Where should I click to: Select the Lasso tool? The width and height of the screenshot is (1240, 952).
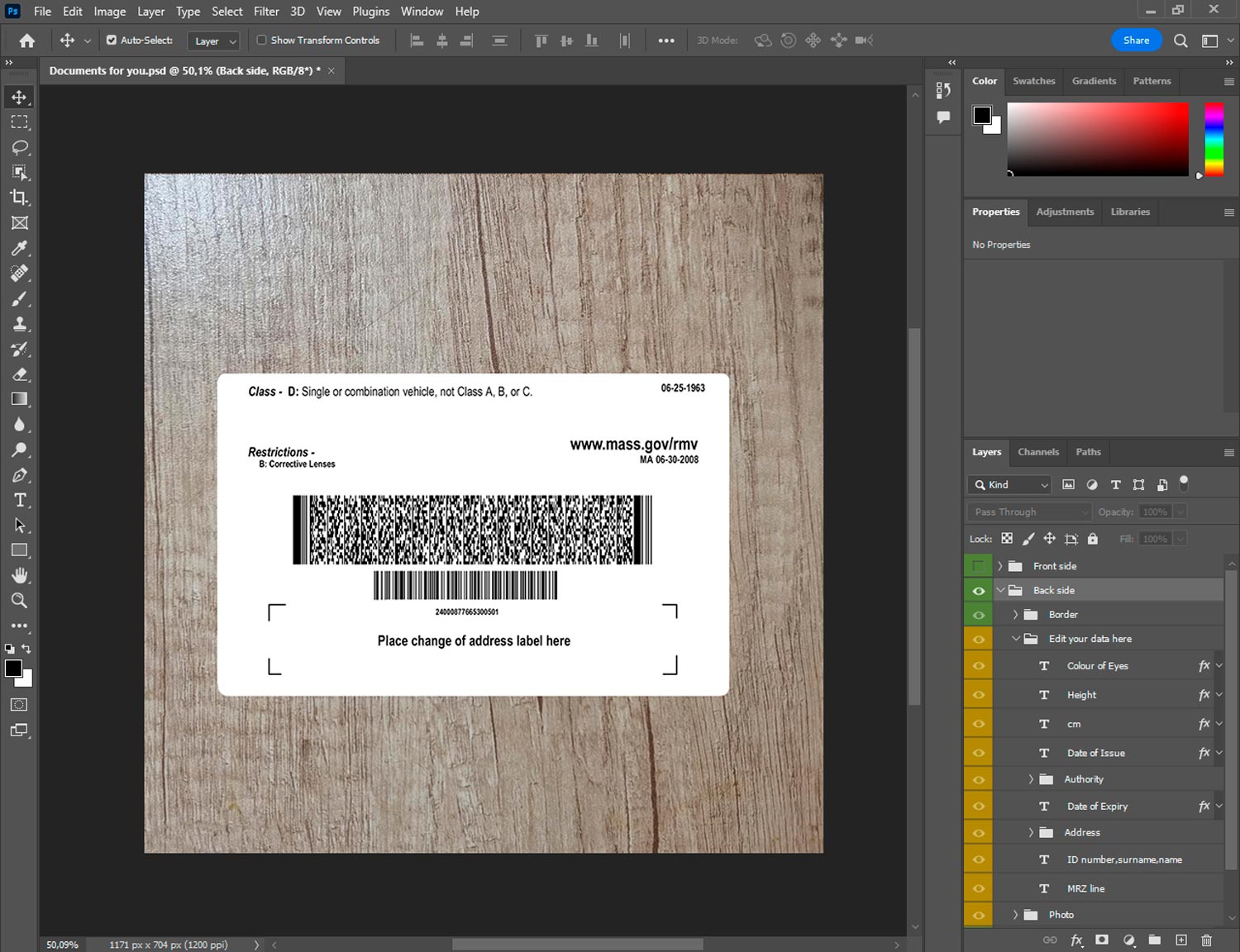pyautogui.click(x=19, y=147)
